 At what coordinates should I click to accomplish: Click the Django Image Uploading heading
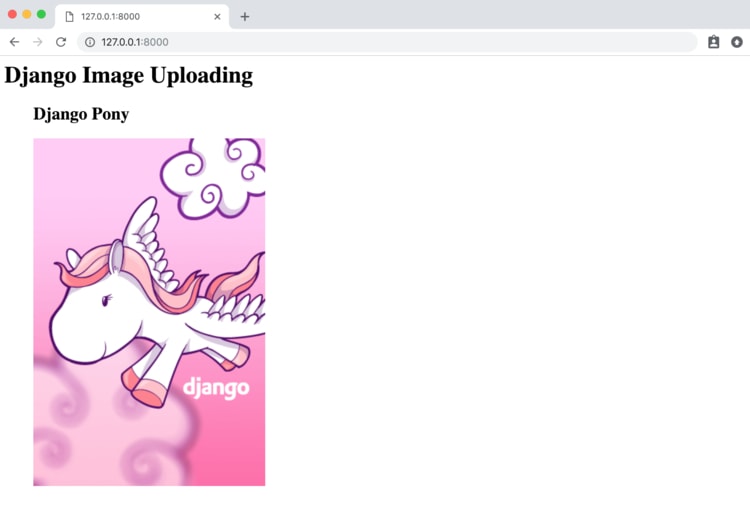point(129,76)
